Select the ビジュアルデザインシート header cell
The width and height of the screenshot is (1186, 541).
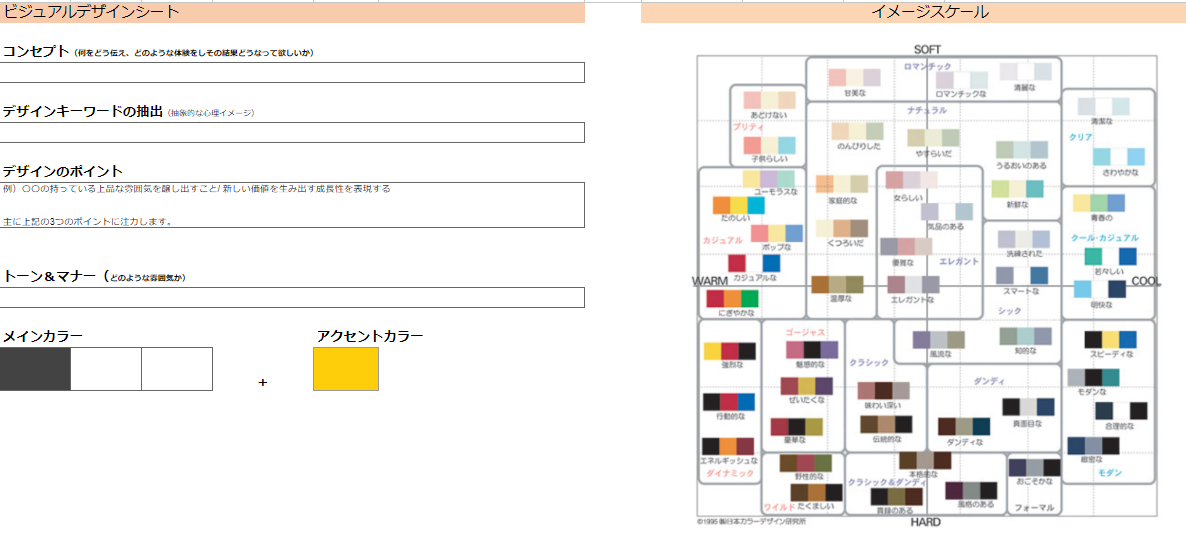(292, 12)
